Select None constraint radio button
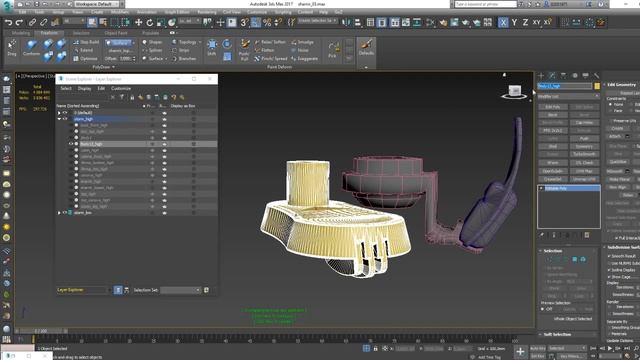The image size is (640, 360). (x=611, y=104)
